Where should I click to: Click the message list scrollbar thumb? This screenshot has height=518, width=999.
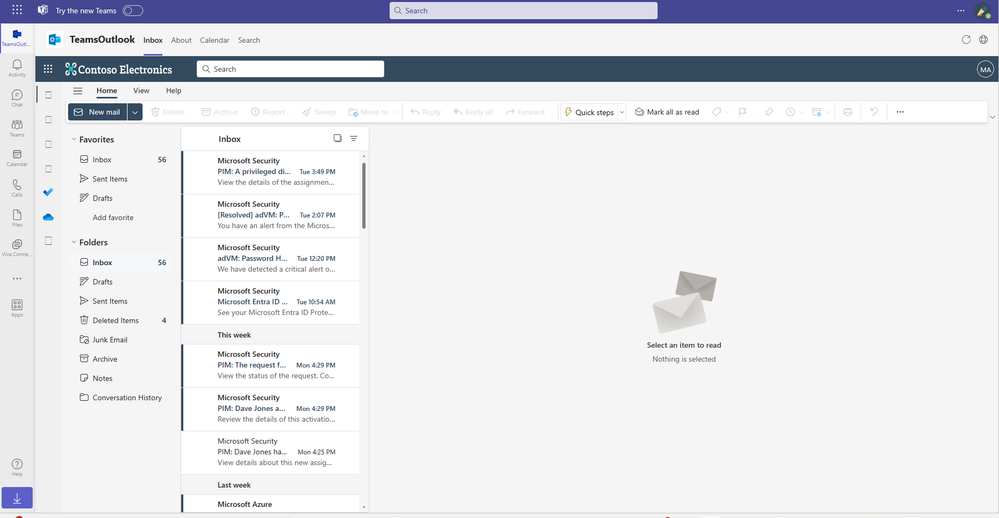click(x=364, y=195)
